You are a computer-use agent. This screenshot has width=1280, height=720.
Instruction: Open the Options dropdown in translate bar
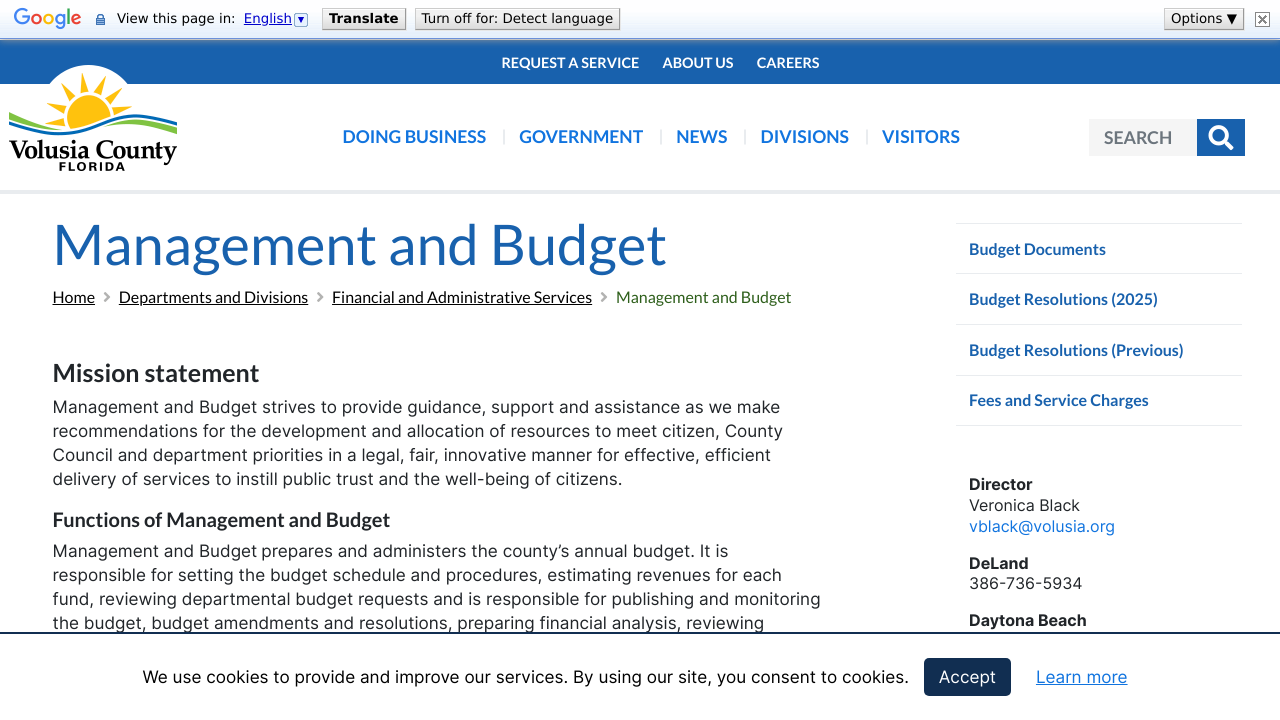(1203, 17)
